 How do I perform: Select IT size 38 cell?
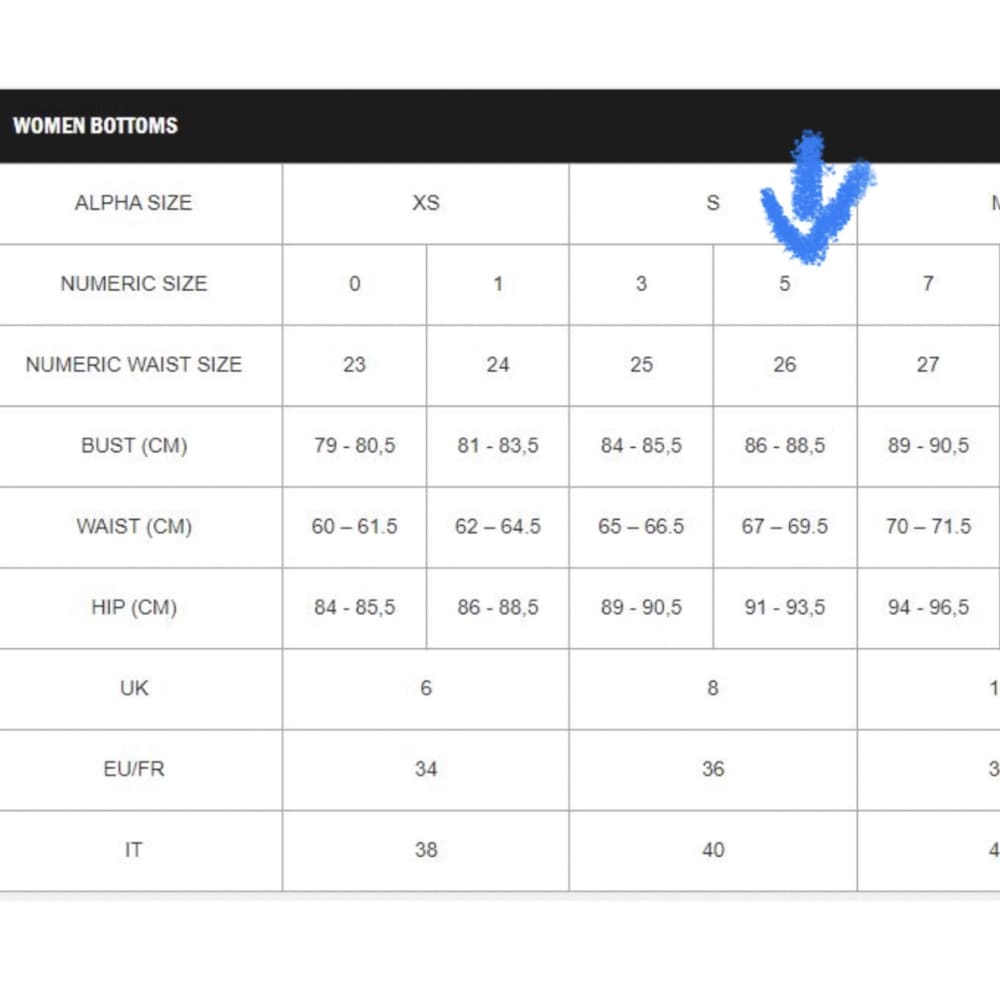[x=426, y=851]
